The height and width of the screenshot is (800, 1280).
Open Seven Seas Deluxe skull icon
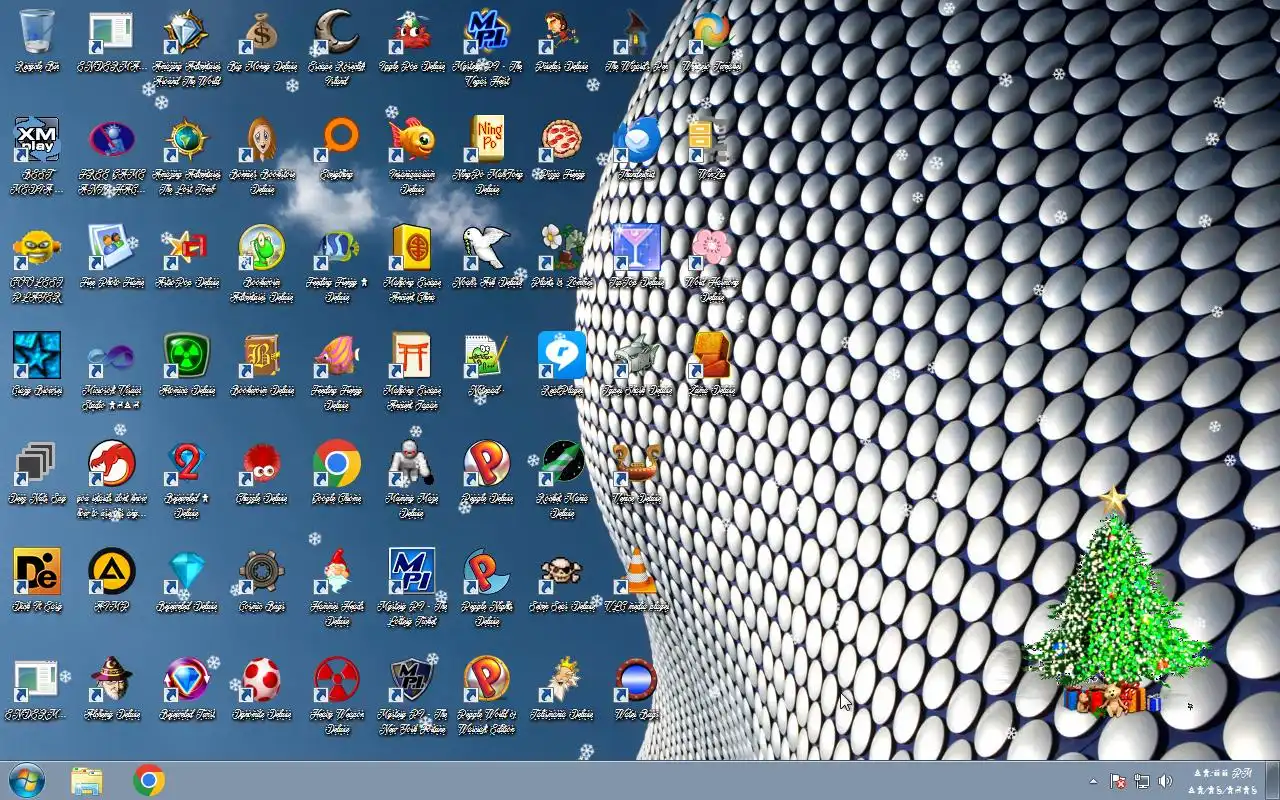(562, 572)
